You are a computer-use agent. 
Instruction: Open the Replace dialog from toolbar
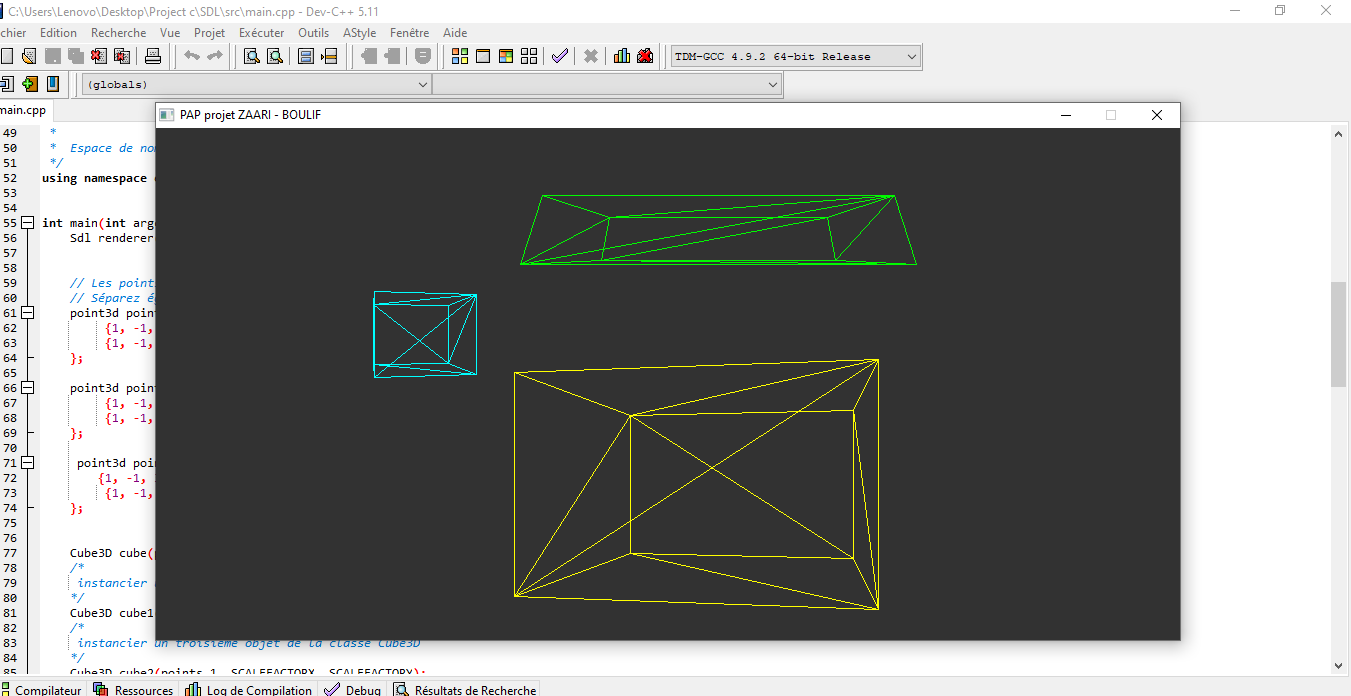pyautogui.click(x=274, y=56)
